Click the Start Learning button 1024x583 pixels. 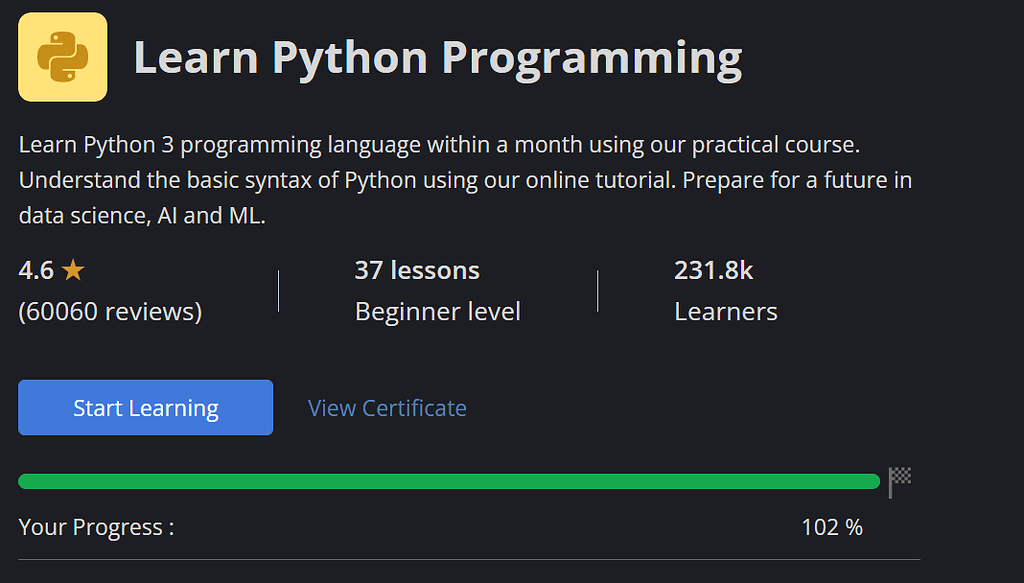(x=145, y=407)
